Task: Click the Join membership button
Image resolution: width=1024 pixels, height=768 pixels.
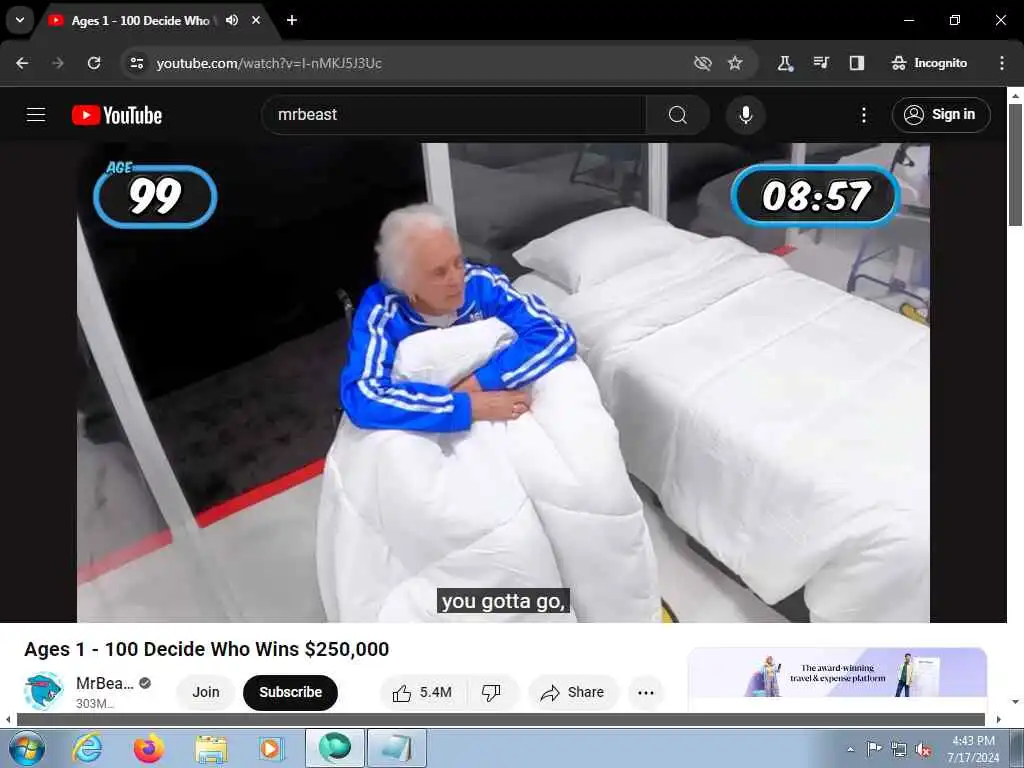Action: coord(206,692)
